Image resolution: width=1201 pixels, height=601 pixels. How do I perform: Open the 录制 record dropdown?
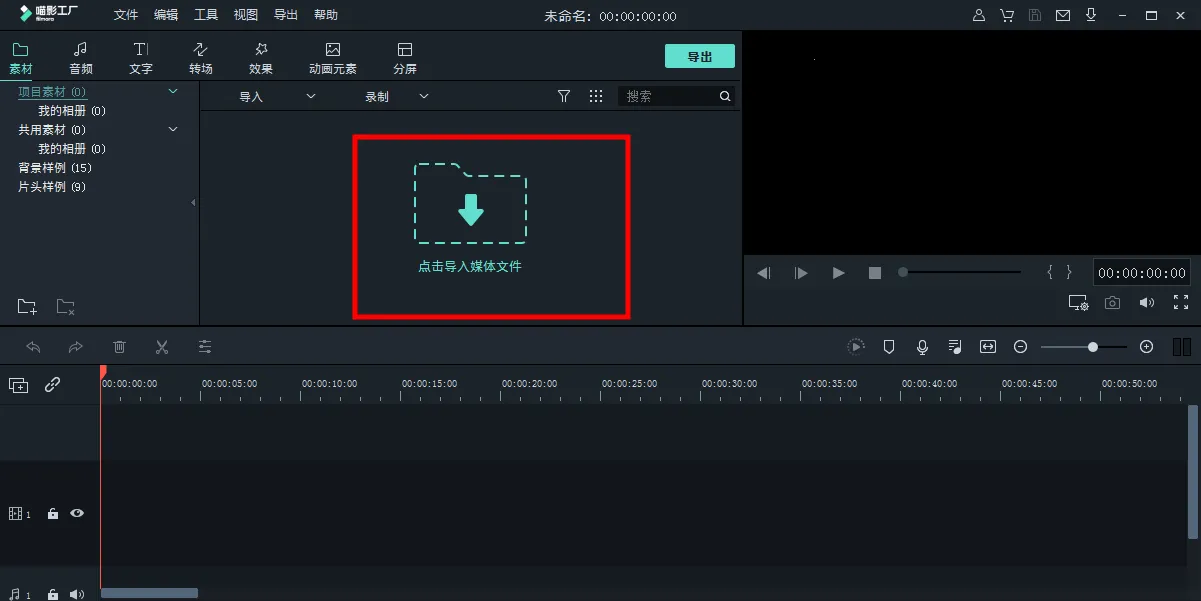[396, 96]
